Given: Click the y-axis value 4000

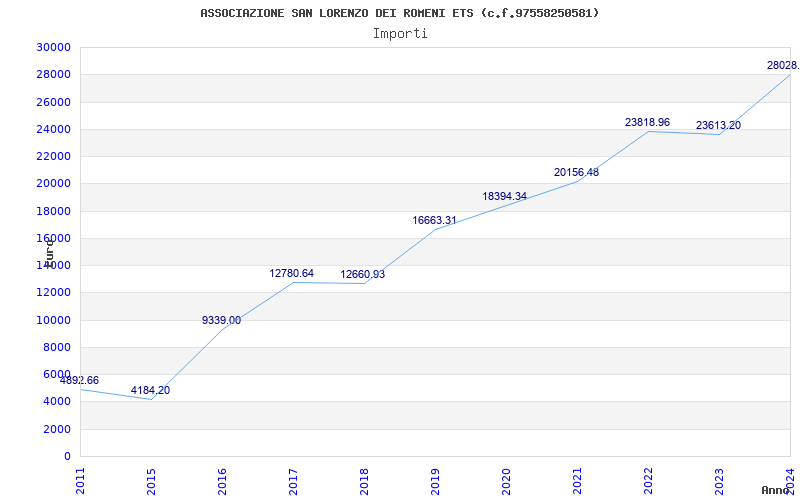Looking at the screenshot, I should 57,402.
